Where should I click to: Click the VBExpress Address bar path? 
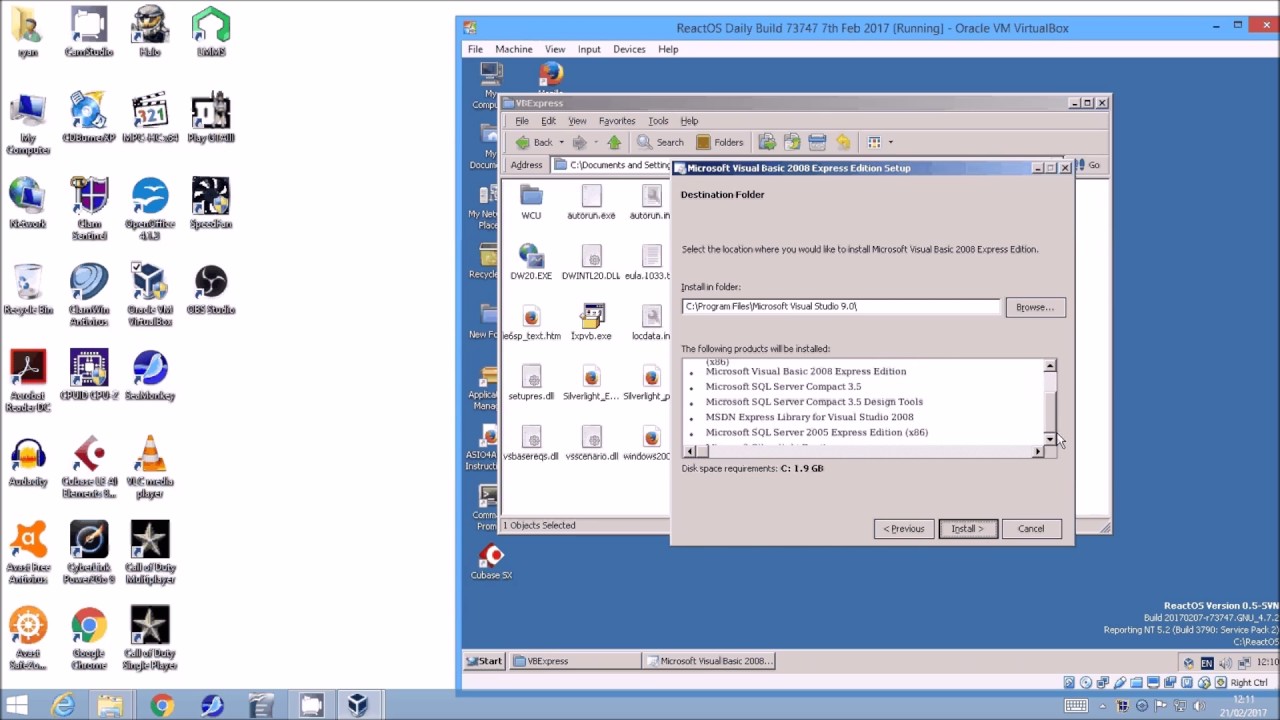coord(613,165)
